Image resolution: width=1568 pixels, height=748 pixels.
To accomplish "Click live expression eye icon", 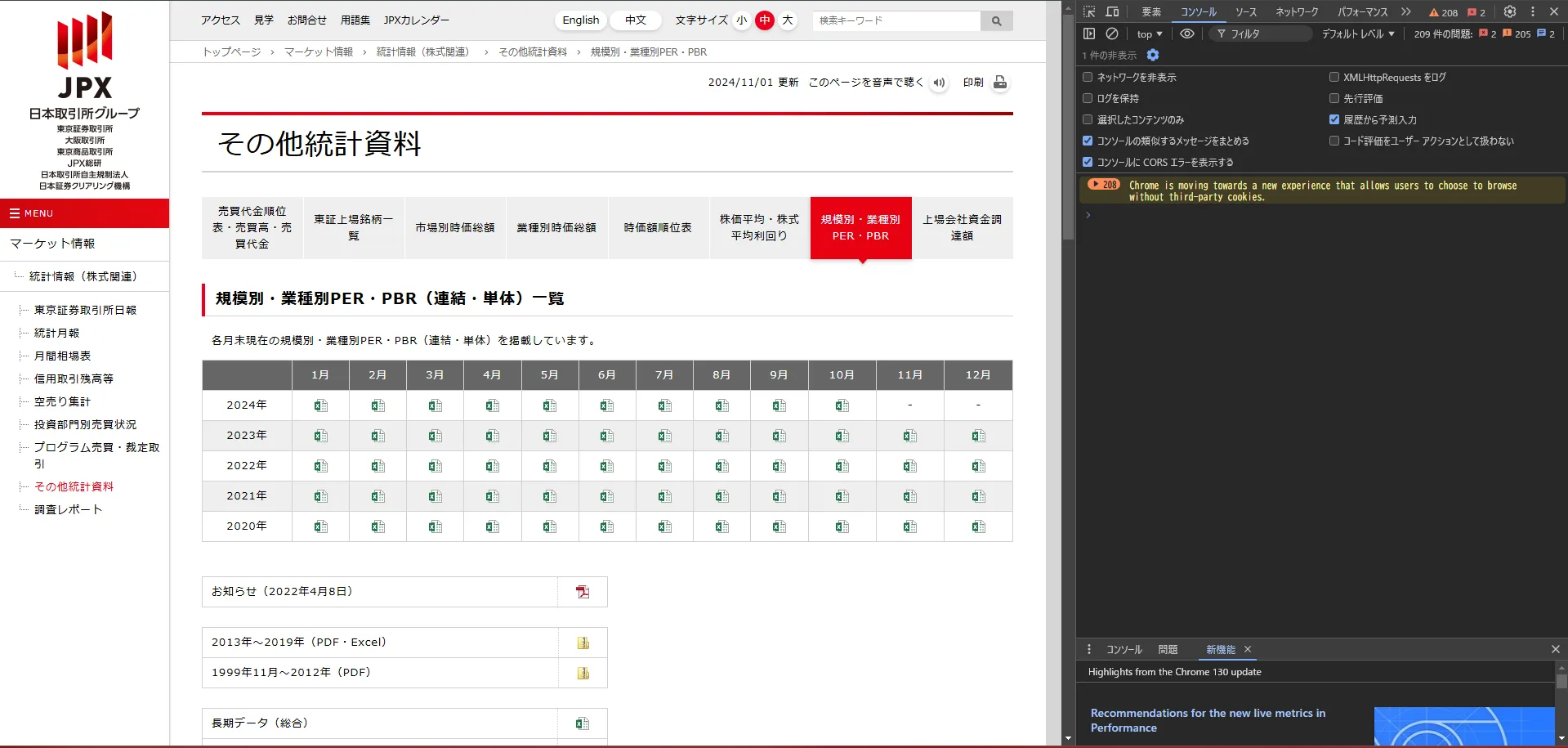I will tap(1187, 34).
